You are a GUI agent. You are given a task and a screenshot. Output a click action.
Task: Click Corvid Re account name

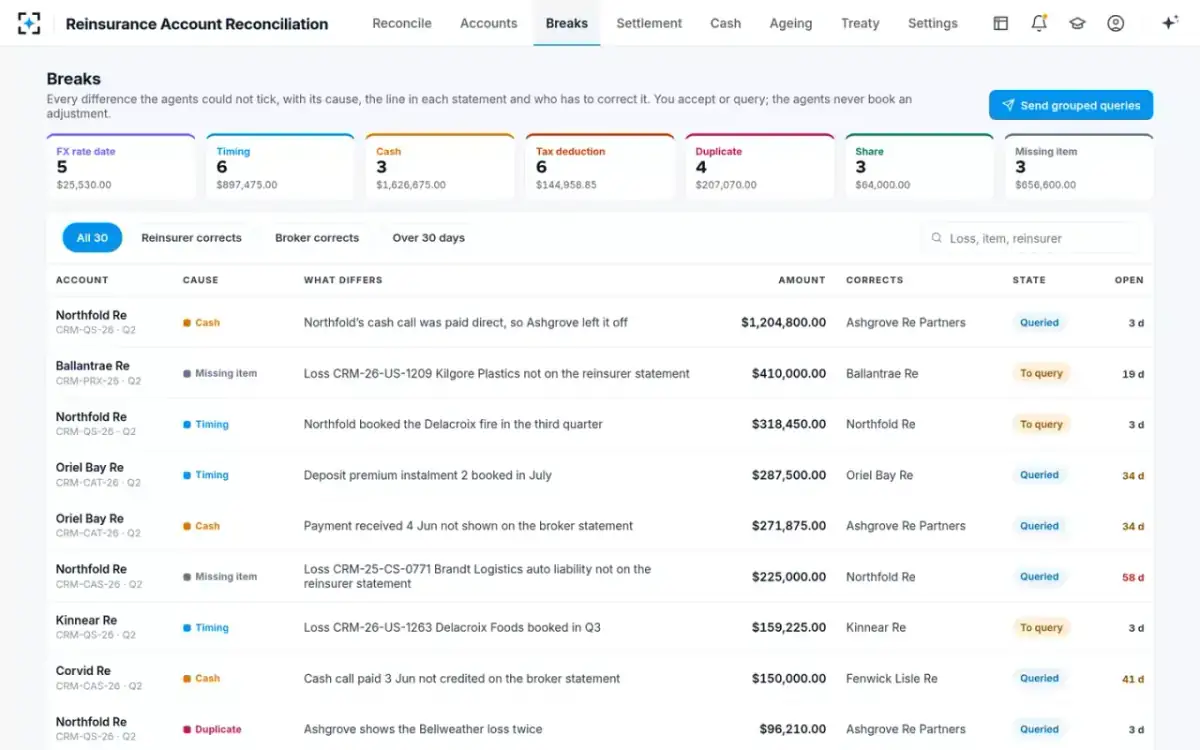click(83, 671)
